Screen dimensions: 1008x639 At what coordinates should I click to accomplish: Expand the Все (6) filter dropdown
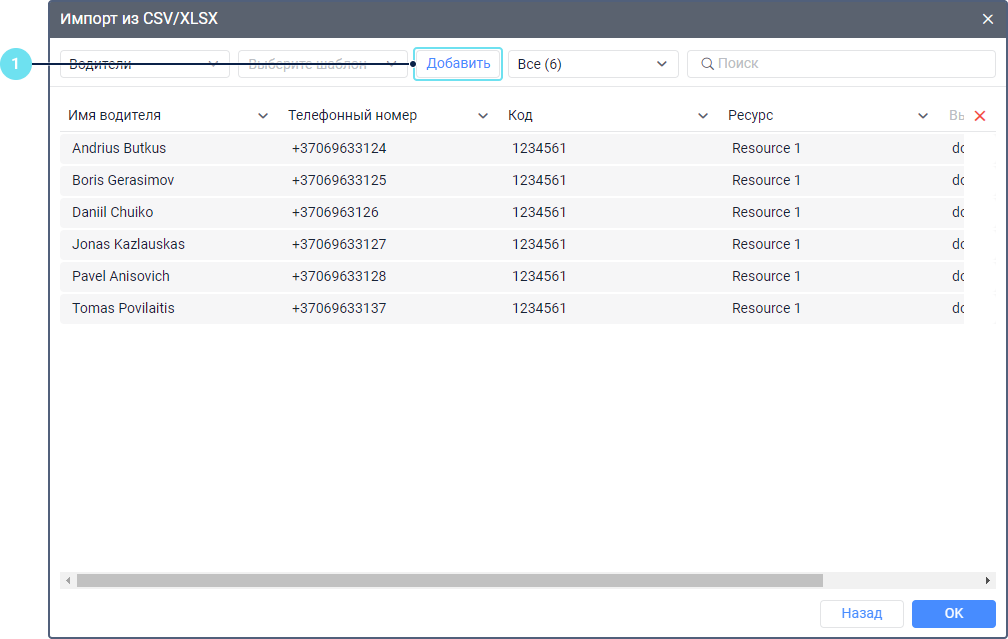(x=593, y=64)
